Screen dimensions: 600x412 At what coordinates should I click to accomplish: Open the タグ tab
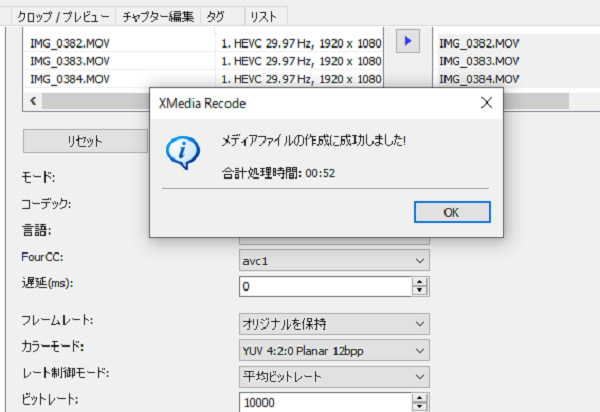pyautogui.click(x=222, y=17)
